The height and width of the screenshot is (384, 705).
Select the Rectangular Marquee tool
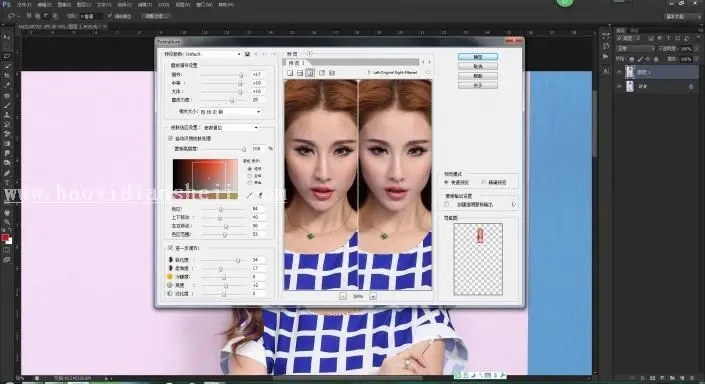[6, 47]
